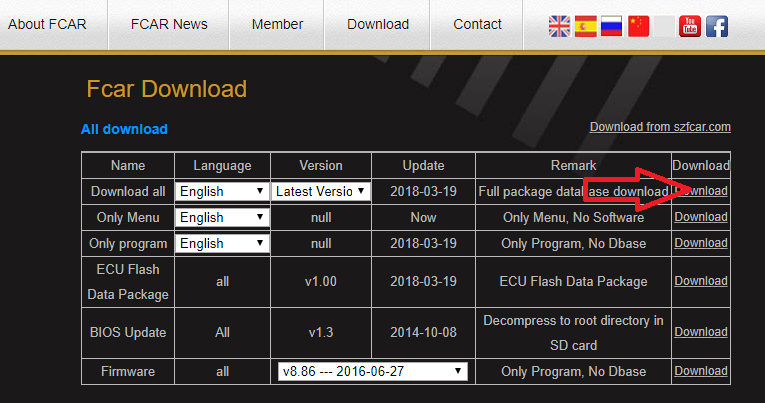Click the blank gray icon beside Chinese flag
This screenshot has height=403, width=765.
[664, 26]
